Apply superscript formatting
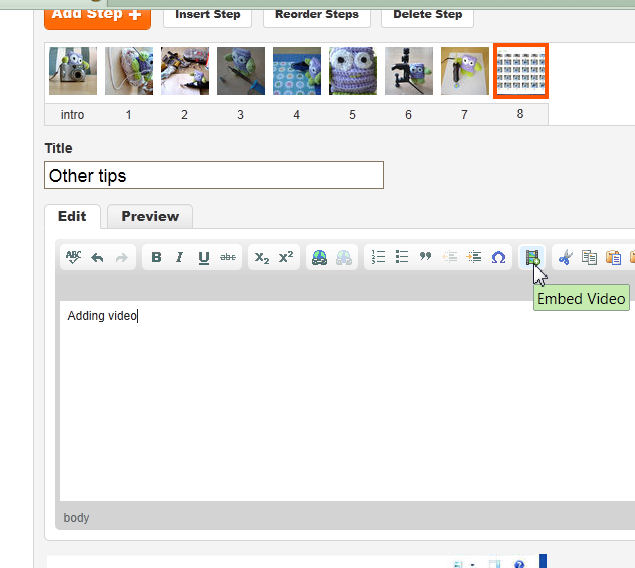This screenshot has width=635, height=568. pos(286,257)
